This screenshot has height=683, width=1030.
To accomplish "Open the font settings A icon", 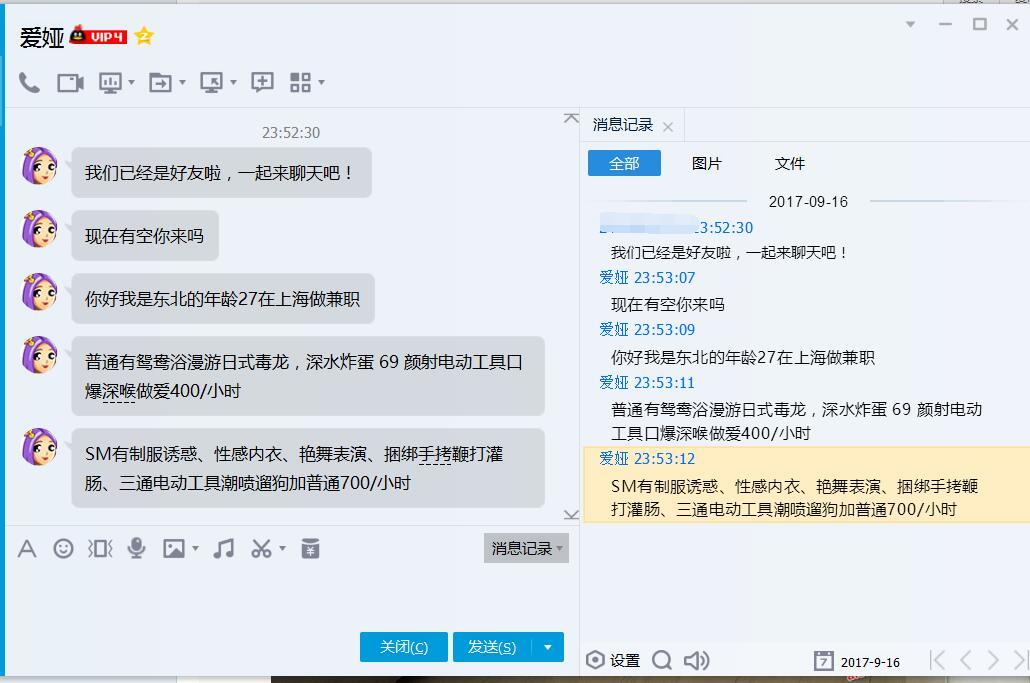I will 27,548.
